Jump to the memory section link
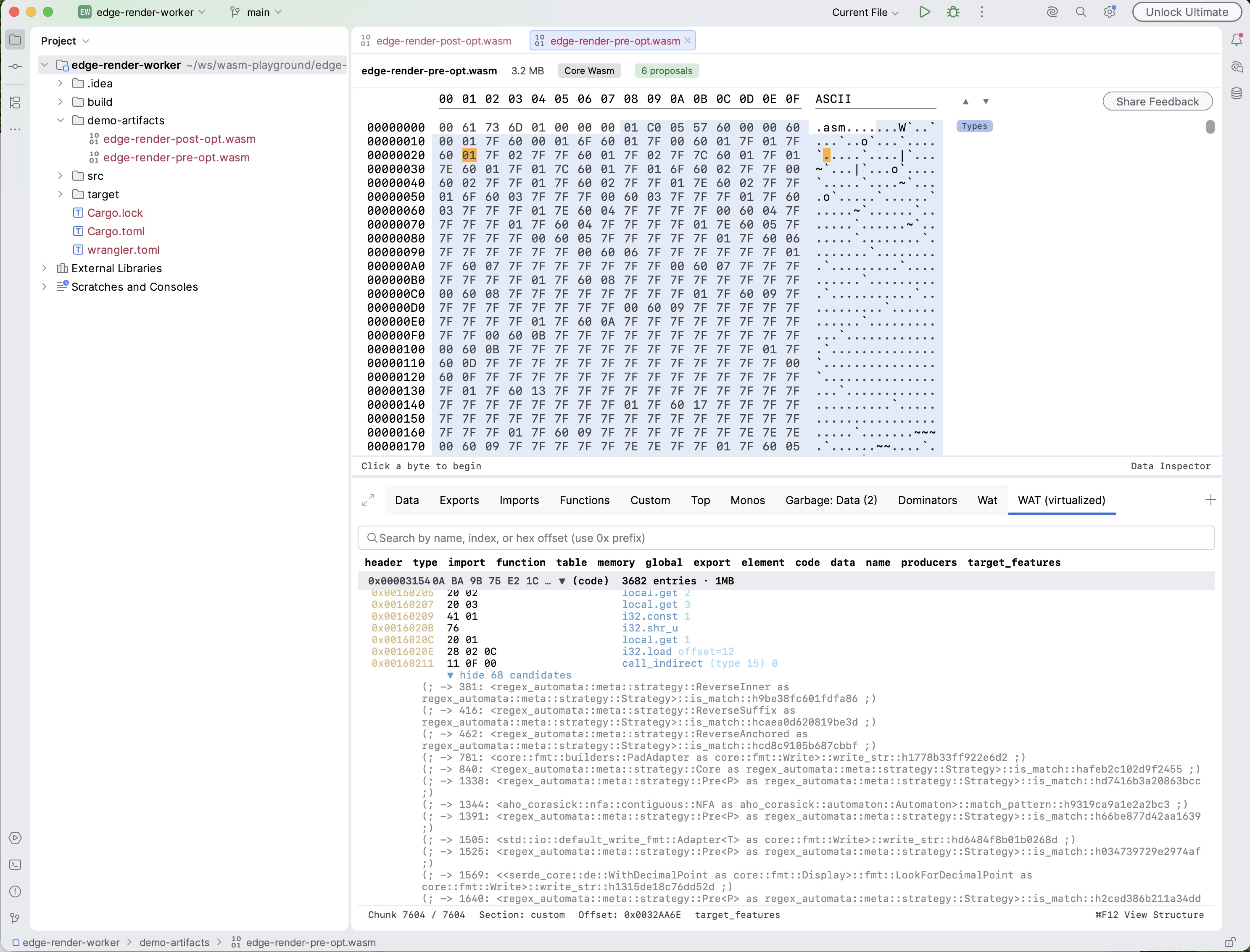 pyautogui.click(x=616, y=562)
